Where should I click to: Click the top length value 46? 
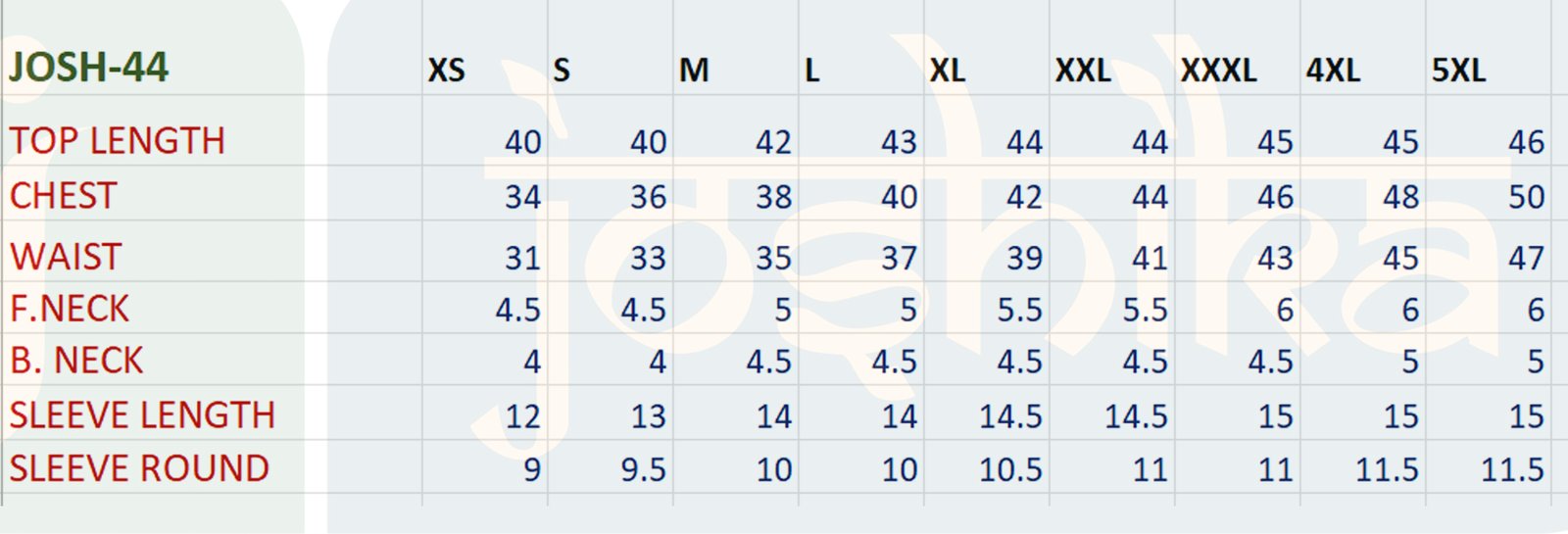[1526, 142]
